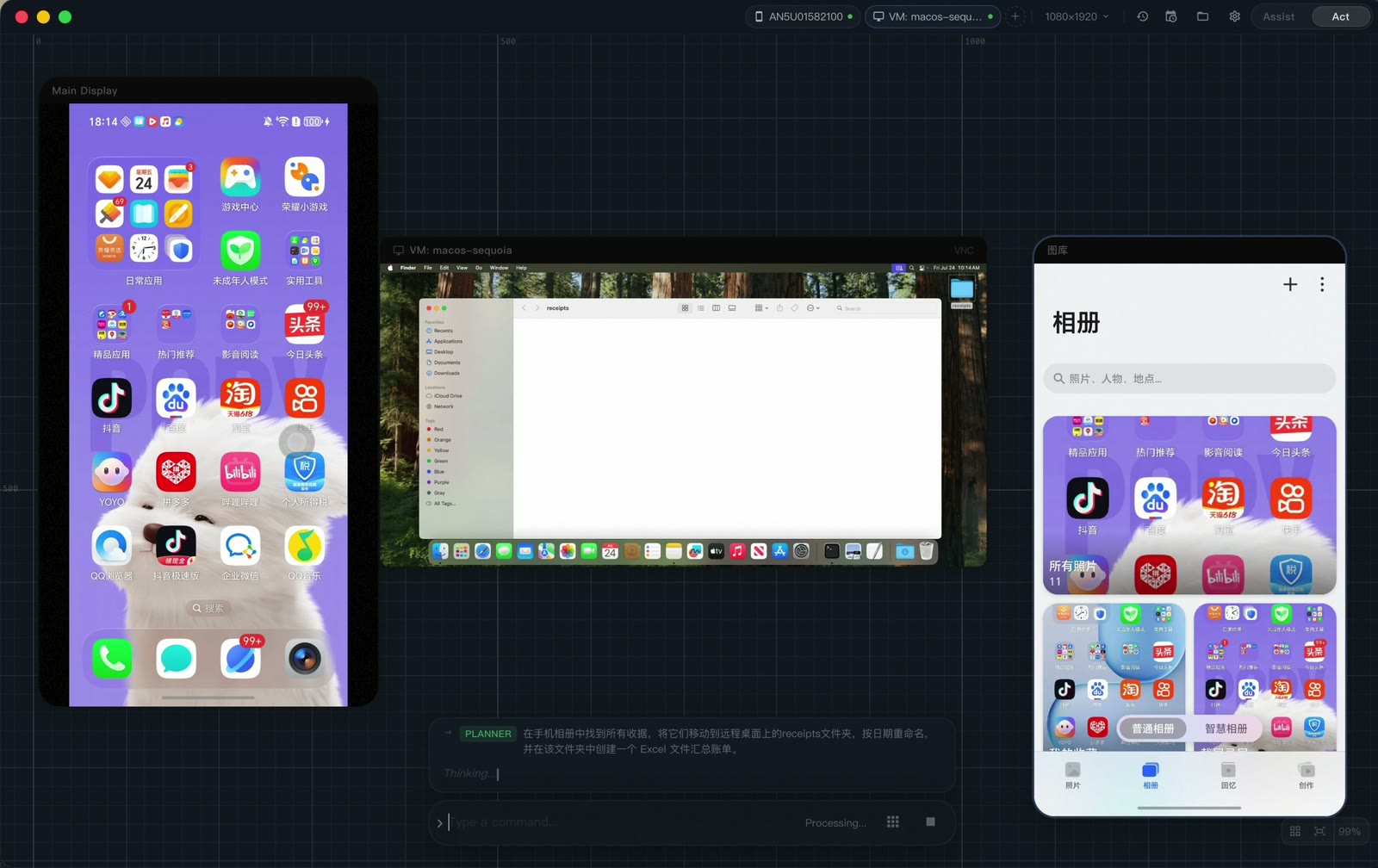Select the Purple tag in Finder sidebar
The image size is (1378, 868).
click(x=440, y=482)
